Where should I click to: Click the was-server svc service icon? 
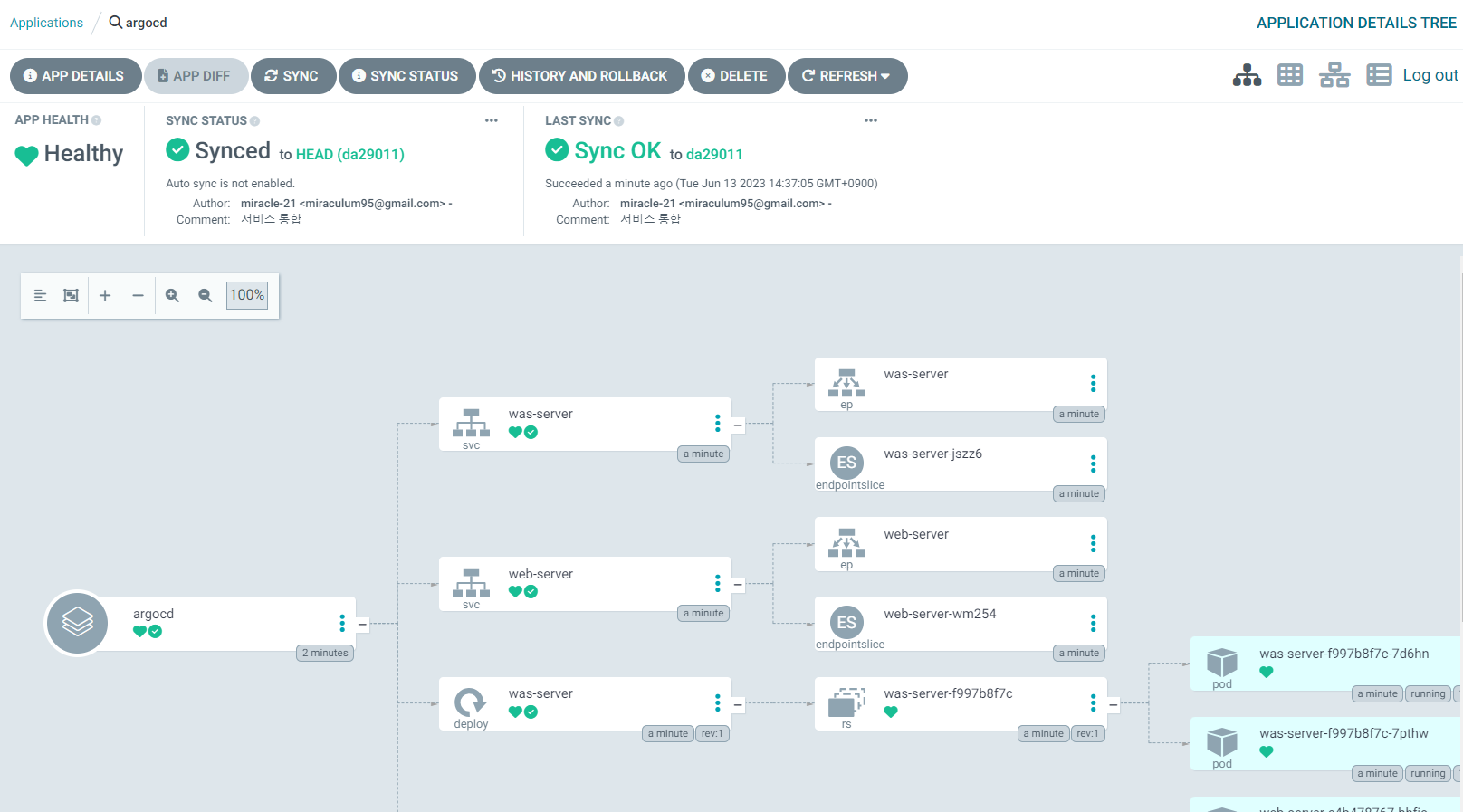click(x=471, y=423)
